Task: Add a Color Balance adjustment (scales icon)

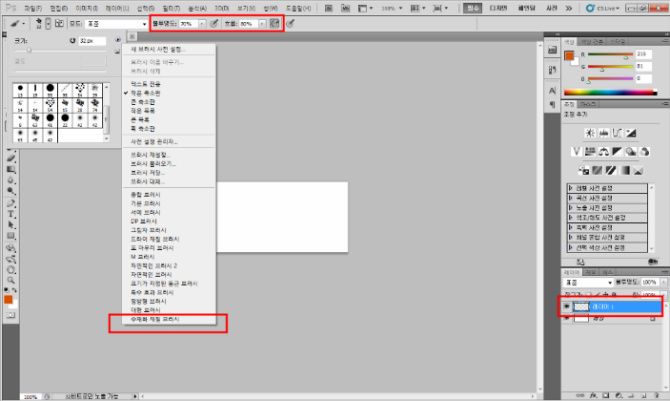Action: [x=603, y=151]
